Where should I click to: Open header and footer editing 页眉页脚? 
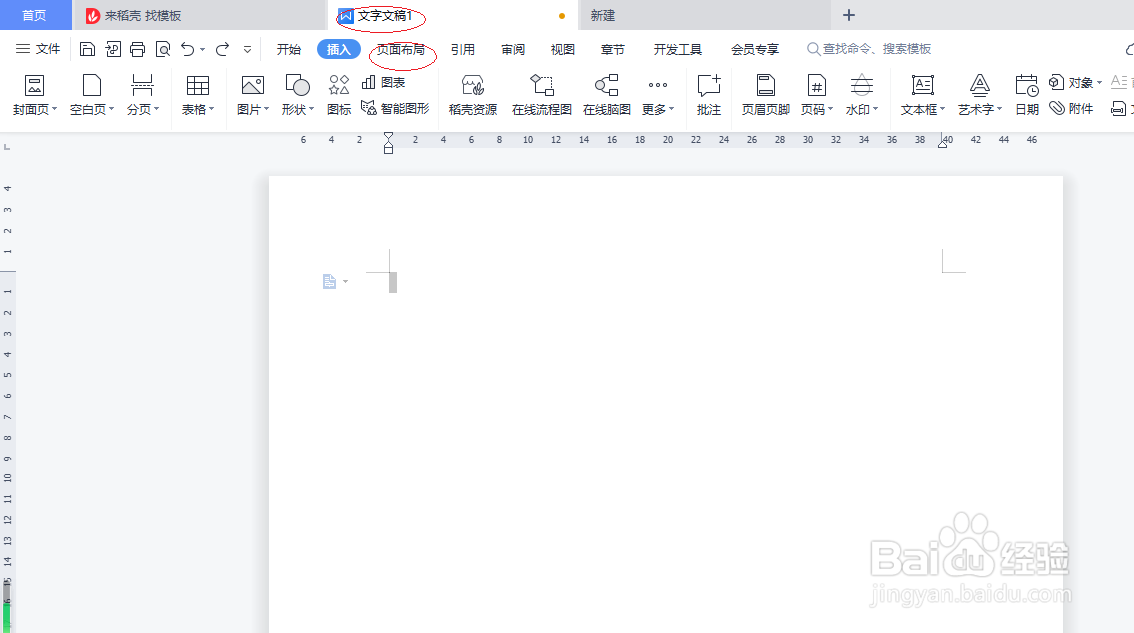coord(764,95)
